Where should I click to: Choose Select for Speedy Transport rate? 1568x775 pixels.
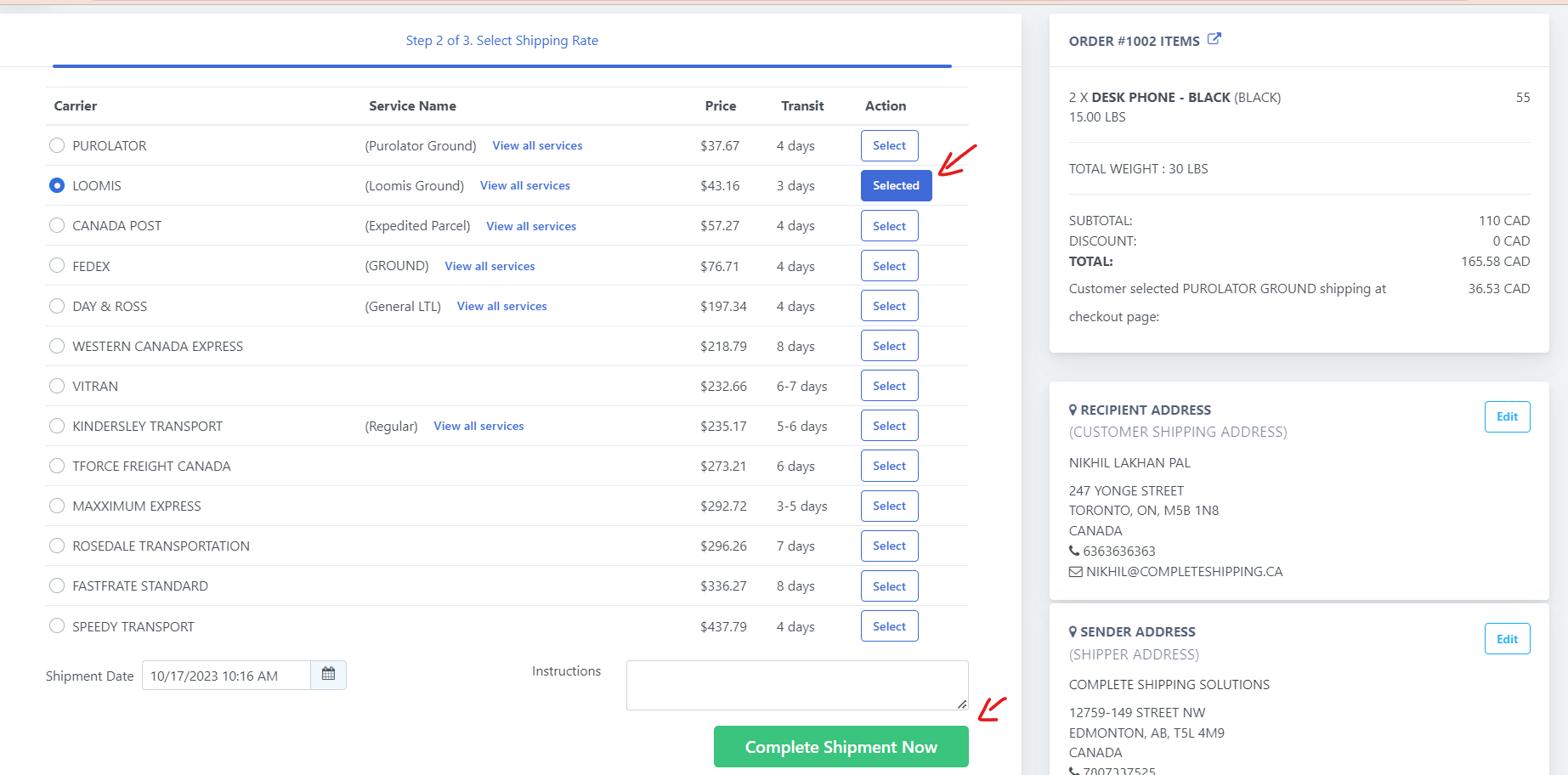(889, 626)
